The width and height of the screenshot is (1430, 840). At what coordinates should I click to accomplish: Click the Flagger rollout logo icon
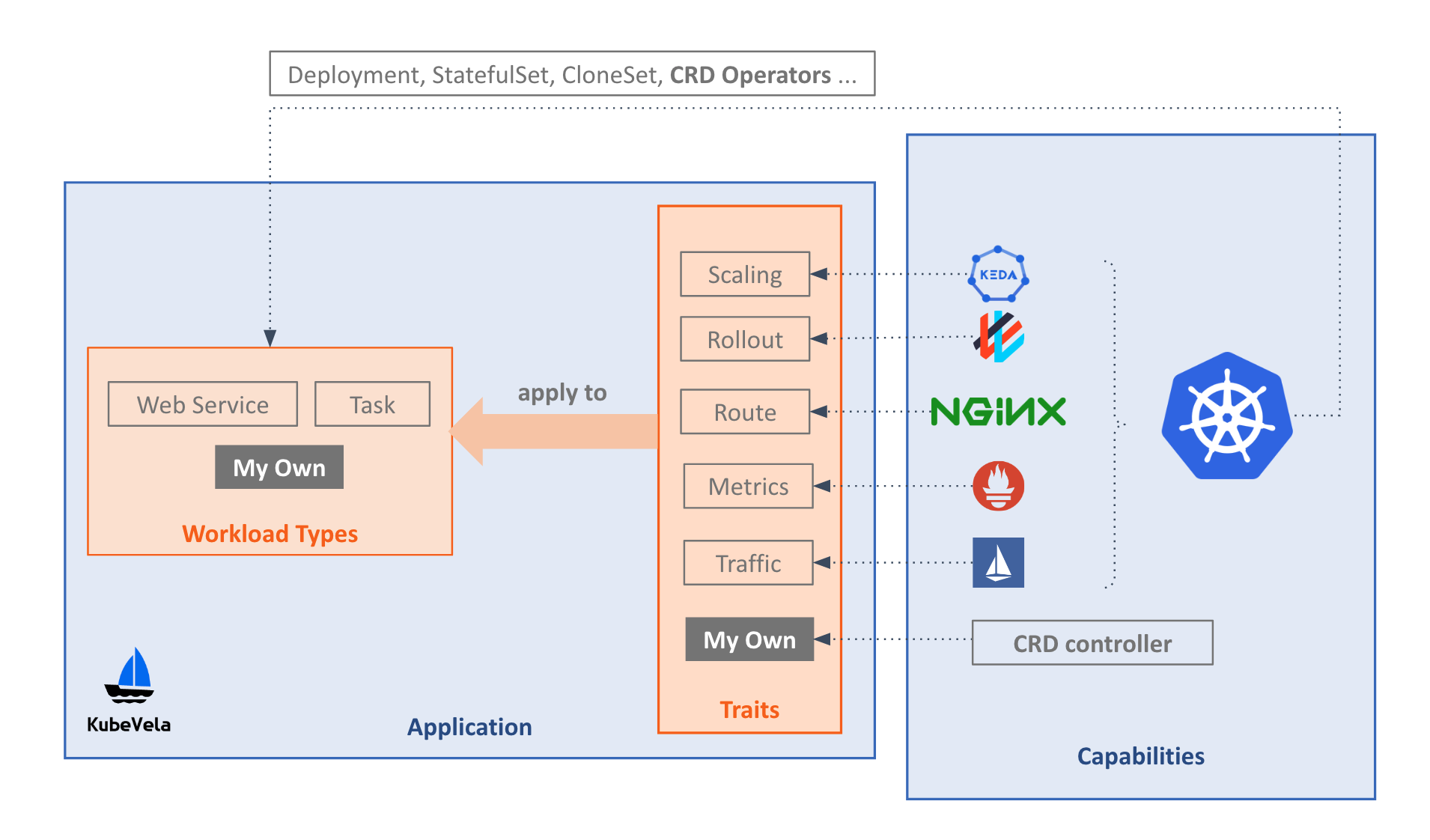coord(998,337)
